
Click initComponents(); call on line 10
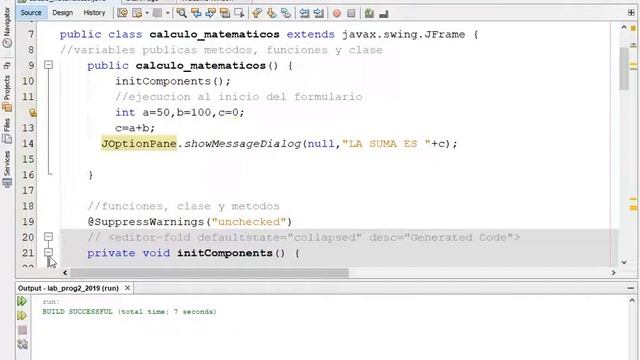173,81
